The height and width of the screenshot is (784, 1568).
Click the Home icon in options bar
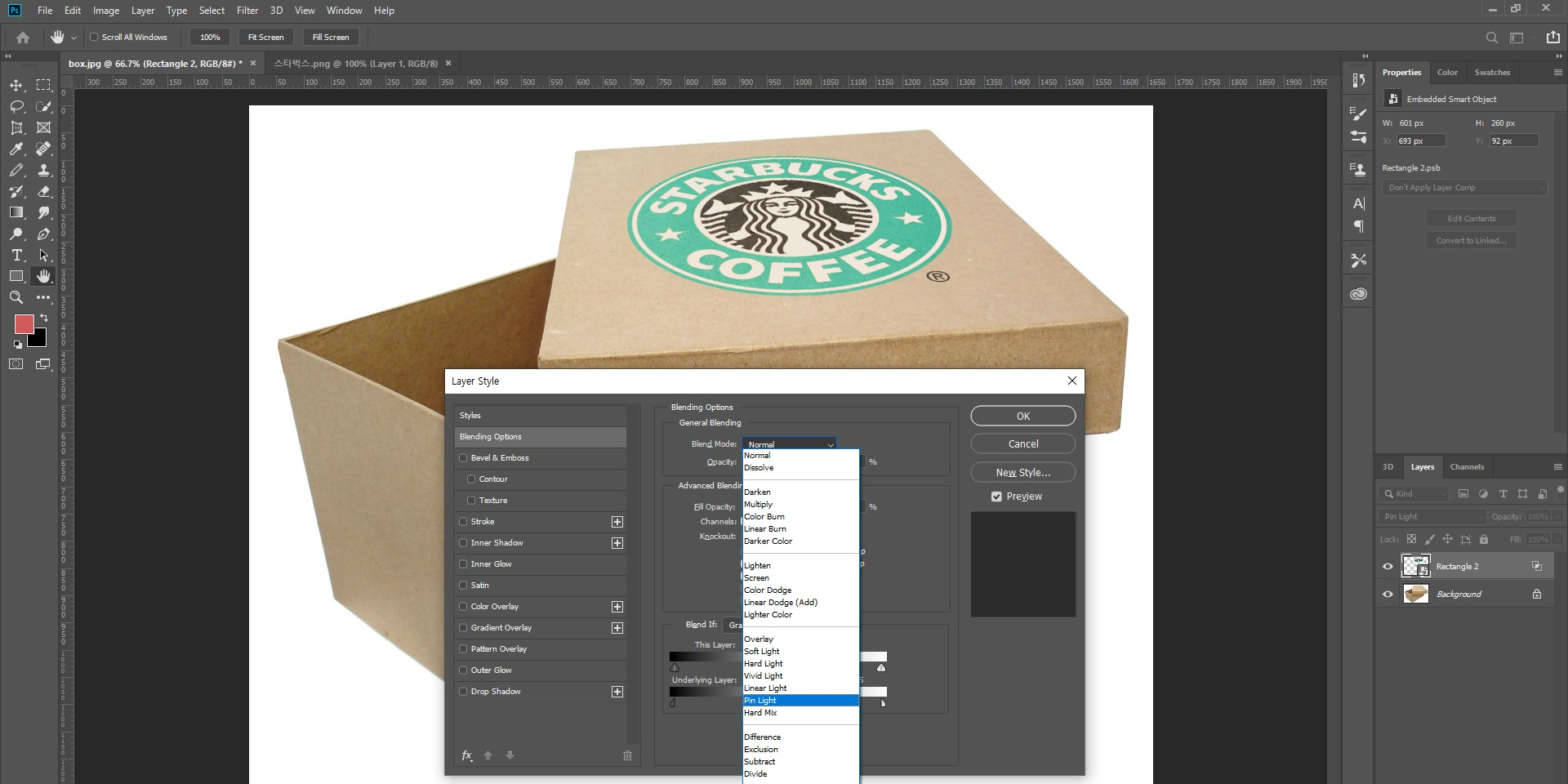[x=23, y=37]
